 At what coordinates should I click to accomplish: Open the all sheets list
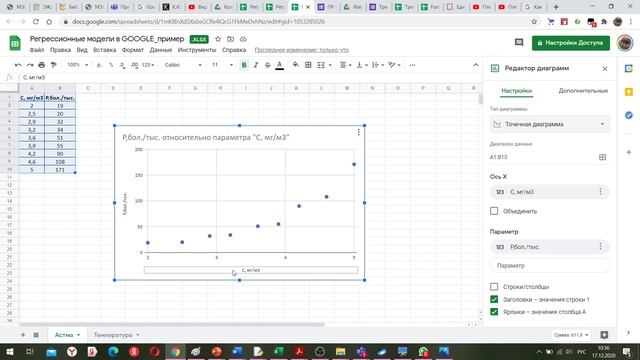(x=36, y=335)
